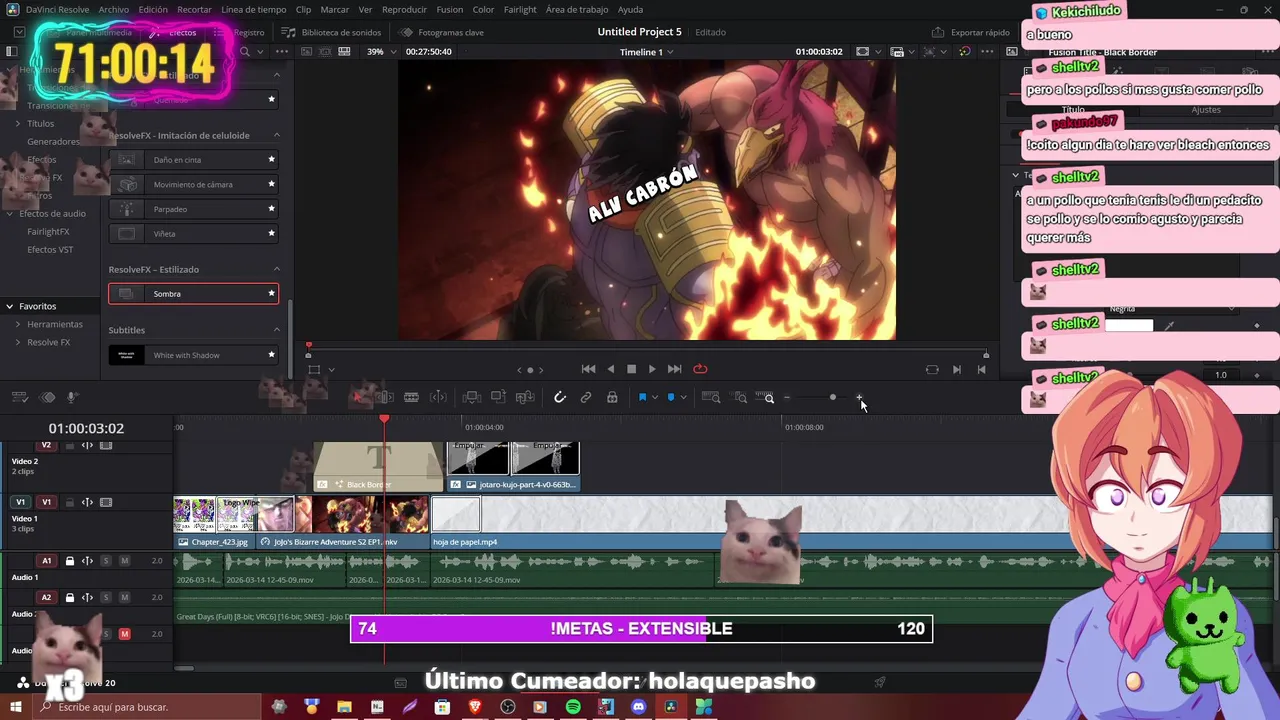Unfavorite star on Sombra effect
This screenshot has width=1280, height=720.
[x=271, y=293]
